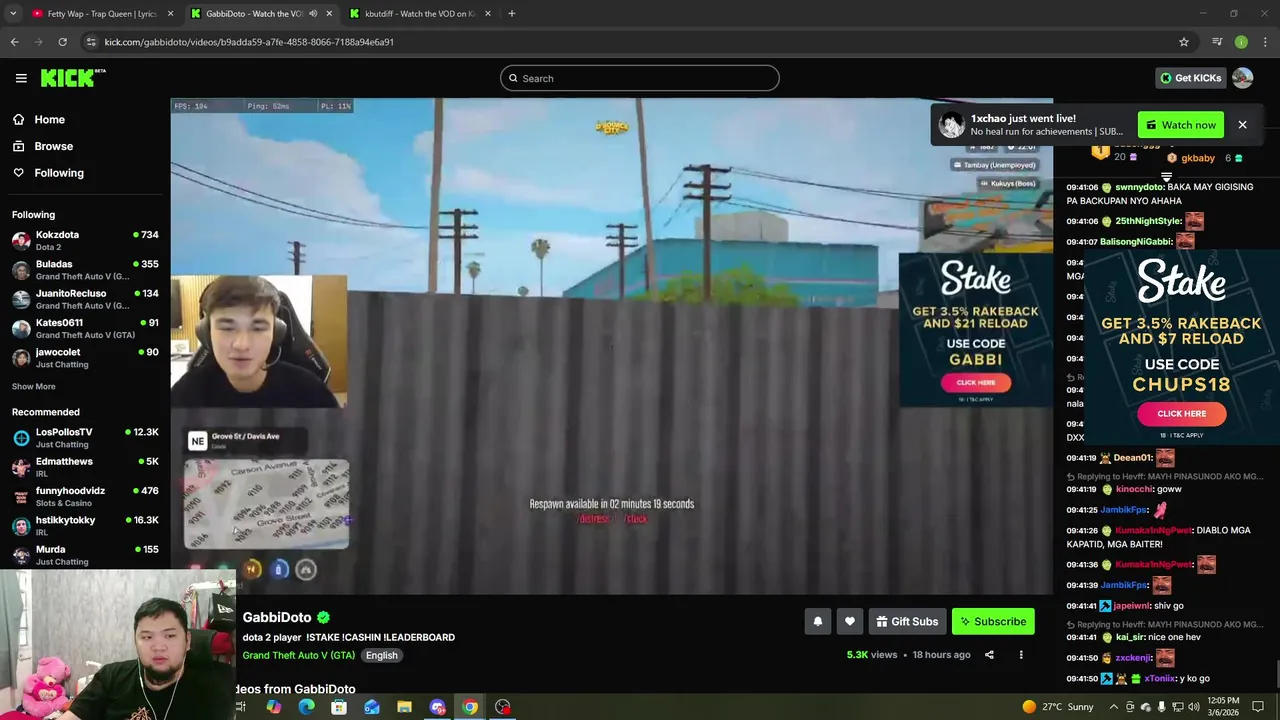
Task: Open the weather widget showing 27°C Sunny
Action: [1057, 707]
